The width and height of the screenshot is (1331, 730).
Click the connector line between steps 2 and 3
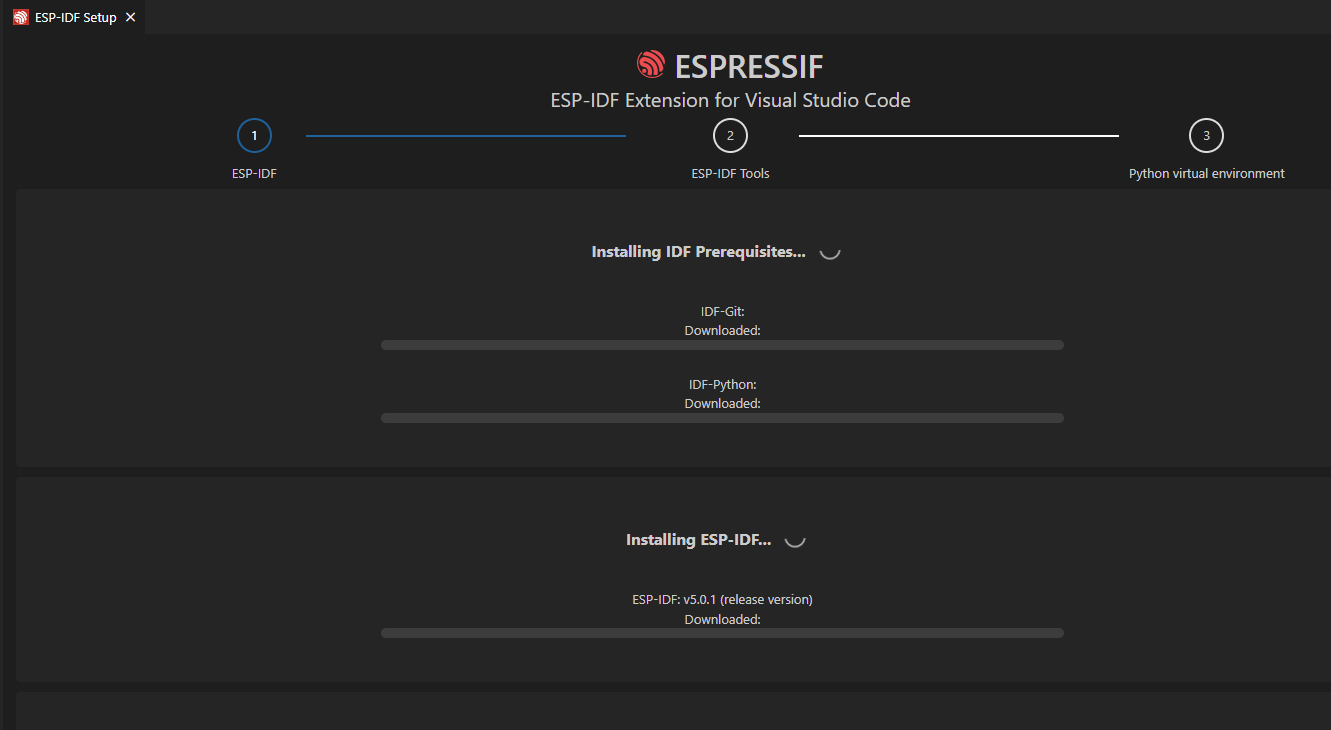(x=958, y=135)
